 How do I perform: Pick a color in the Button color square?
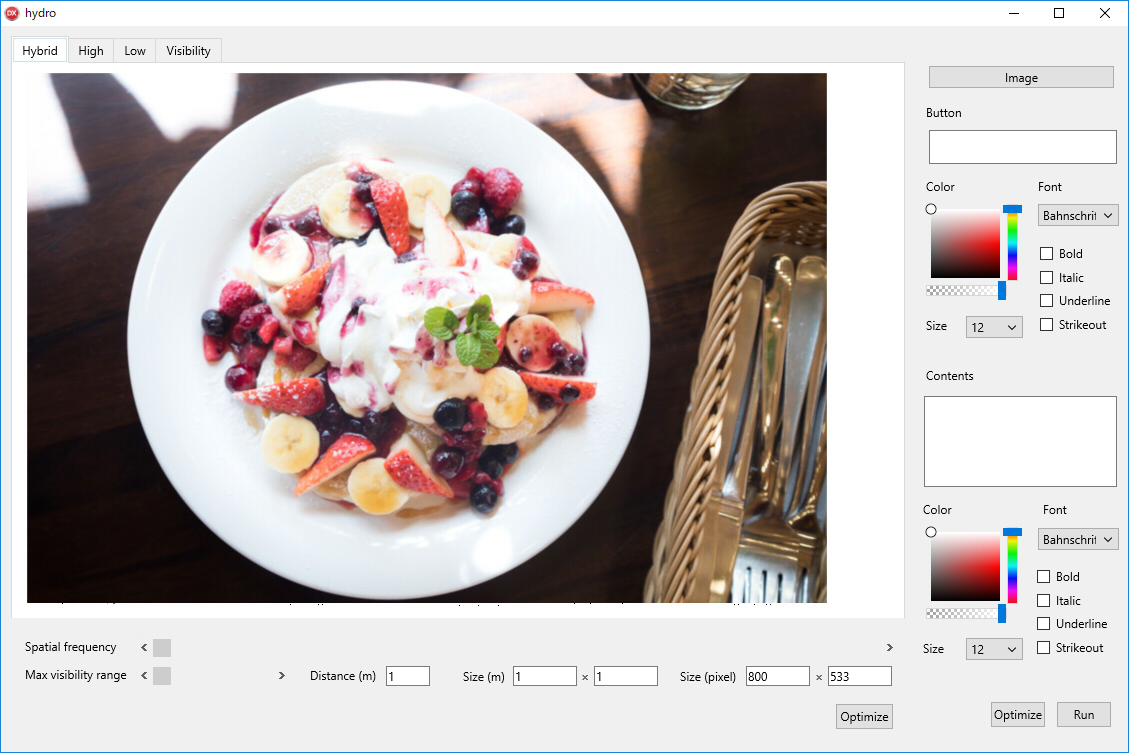(x=965, y=243)
